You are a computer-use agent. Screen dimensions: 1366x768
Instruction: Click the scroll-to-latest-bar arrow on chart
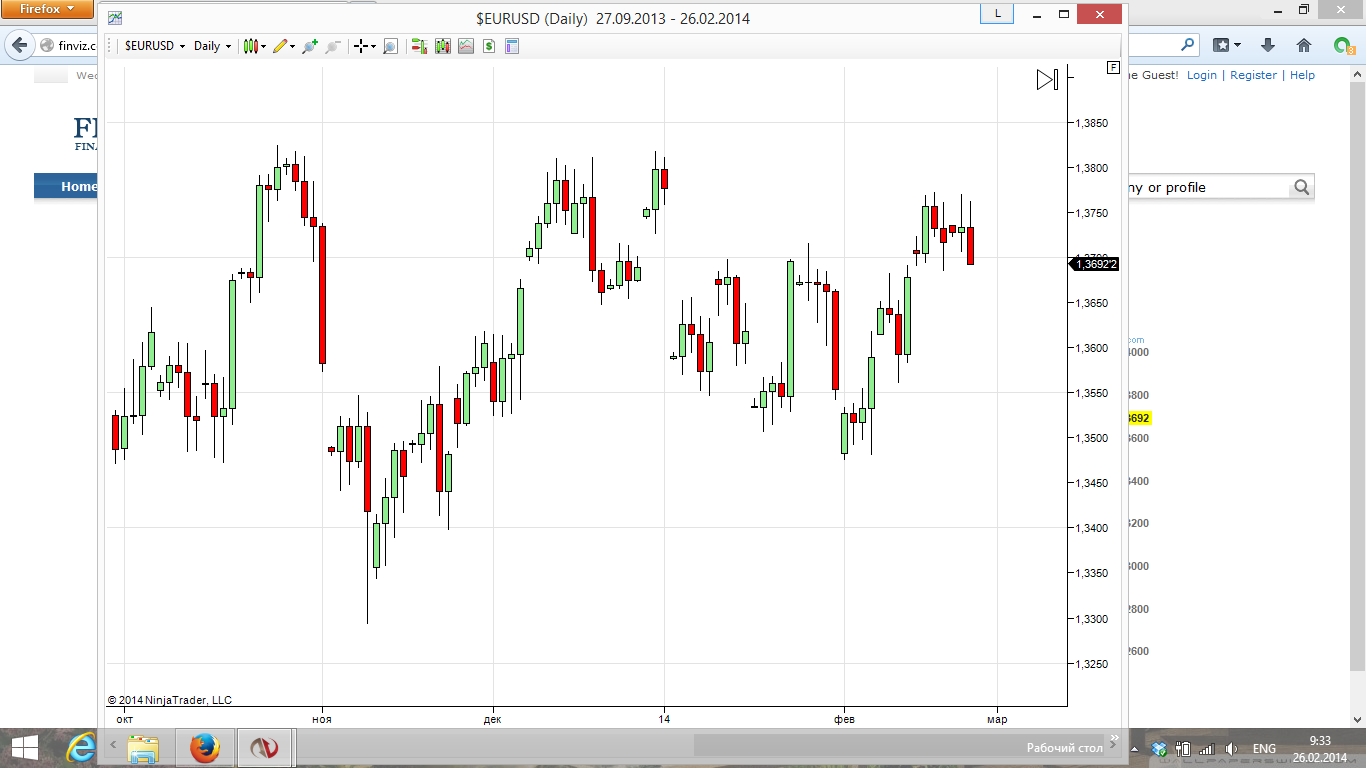[x=1047, y=80]
